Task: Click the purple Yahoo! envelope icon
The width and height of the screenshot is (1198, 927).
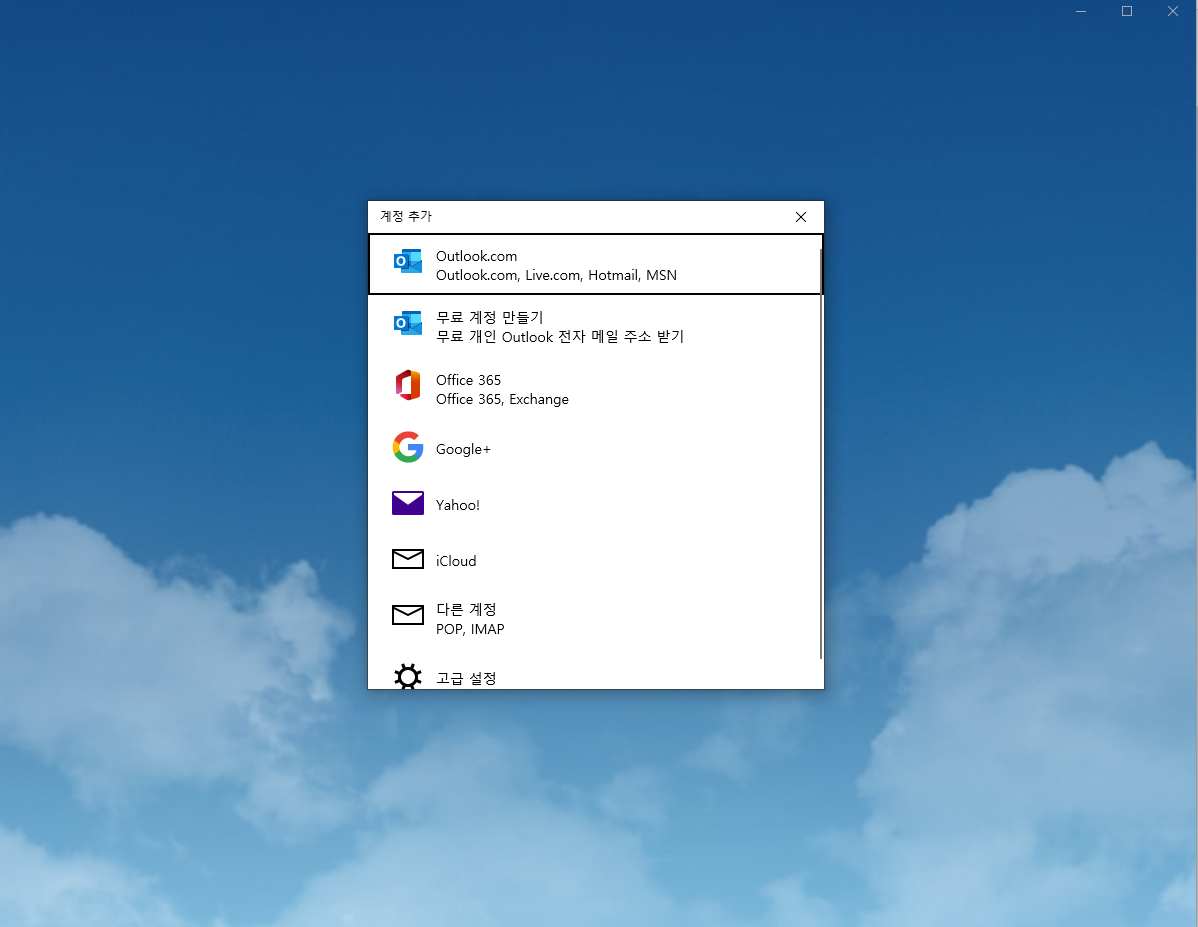Action: point(408,503)
